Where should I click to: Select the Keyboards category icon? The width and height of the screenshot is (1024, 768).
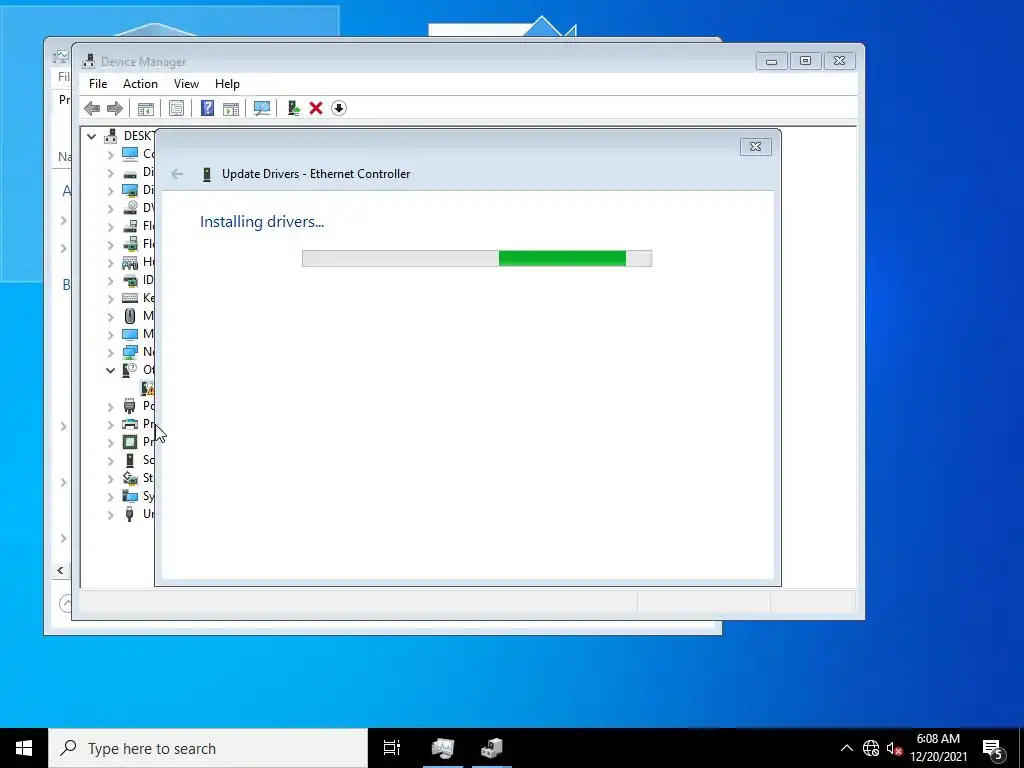tap(130, 298)
